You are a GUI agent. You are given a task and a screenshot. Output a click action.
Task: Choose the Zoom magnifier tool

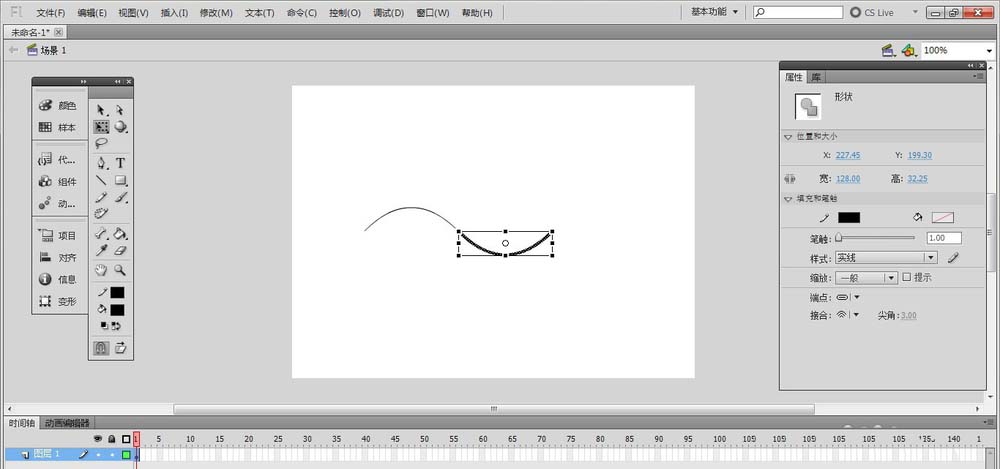(121, 270)
